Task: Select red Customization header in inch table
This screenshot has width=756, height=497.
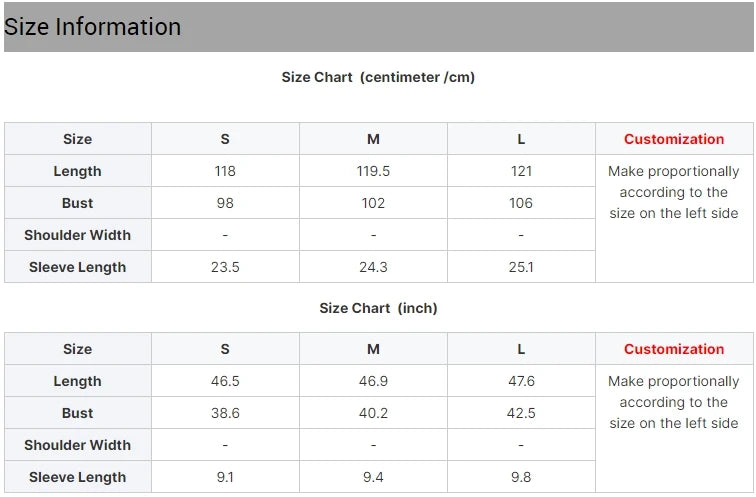Action: [x=674, y=349]
